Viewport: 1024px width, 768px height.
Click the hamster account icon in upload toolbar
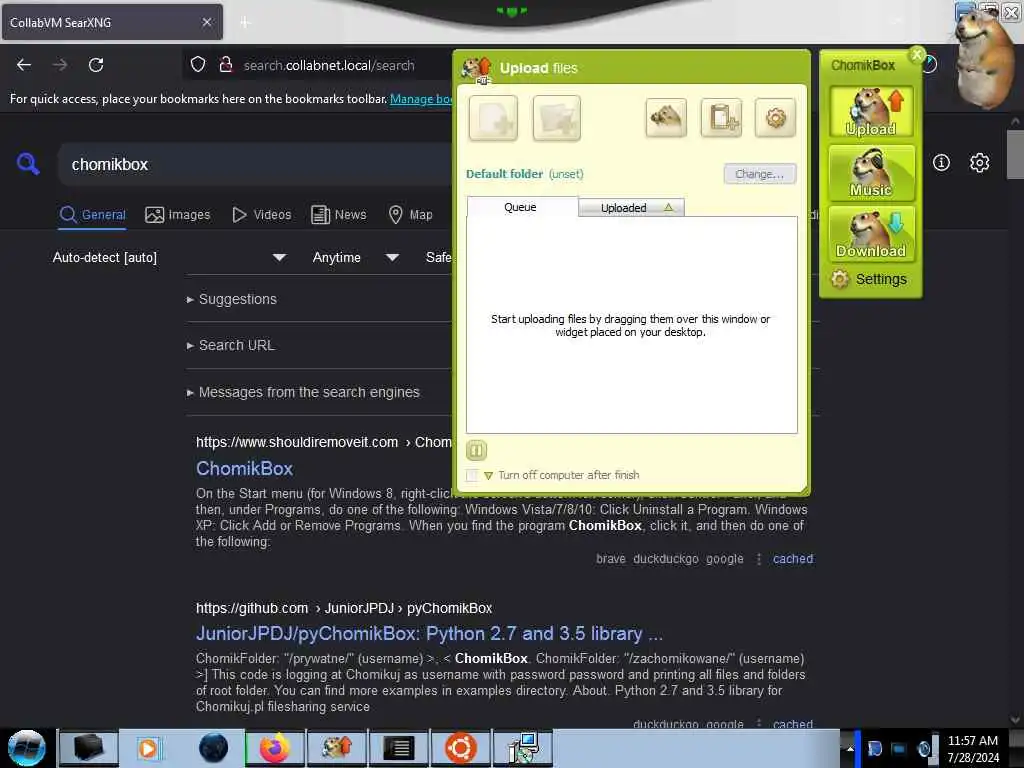point(665,118)
